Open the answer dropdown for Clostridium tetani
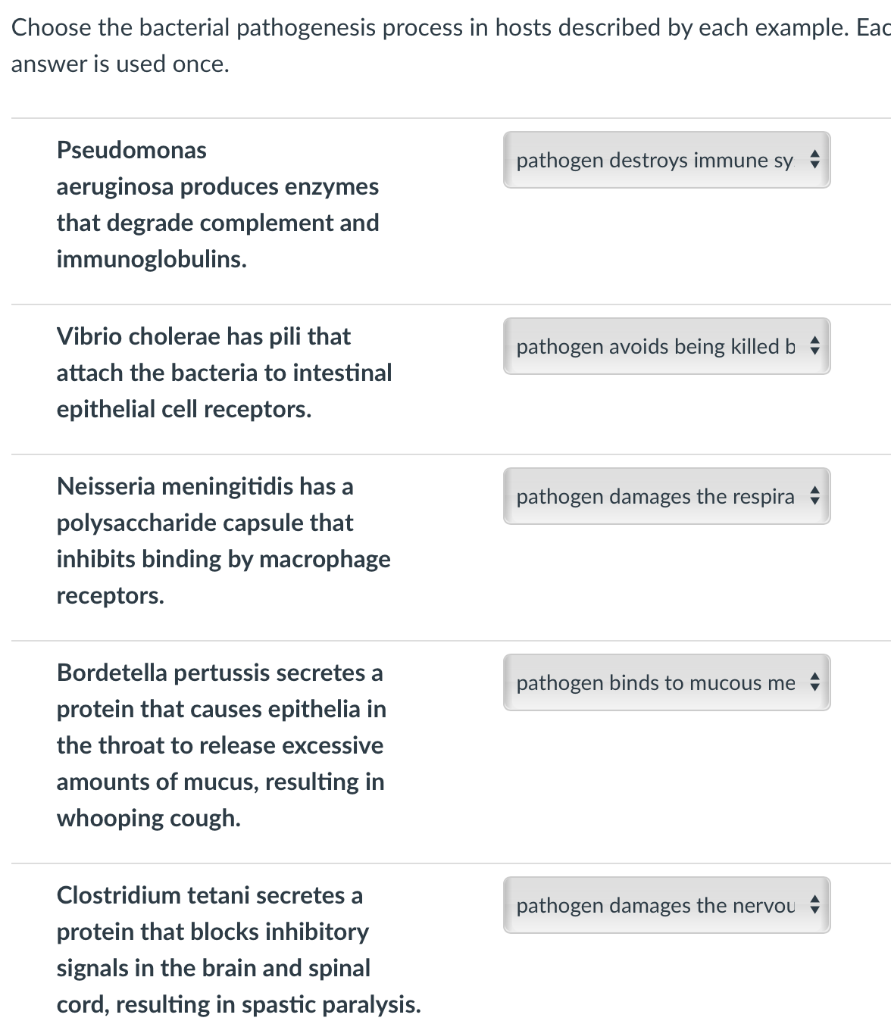The height and width of the screenshot is (1024, 891). [665, 905]
